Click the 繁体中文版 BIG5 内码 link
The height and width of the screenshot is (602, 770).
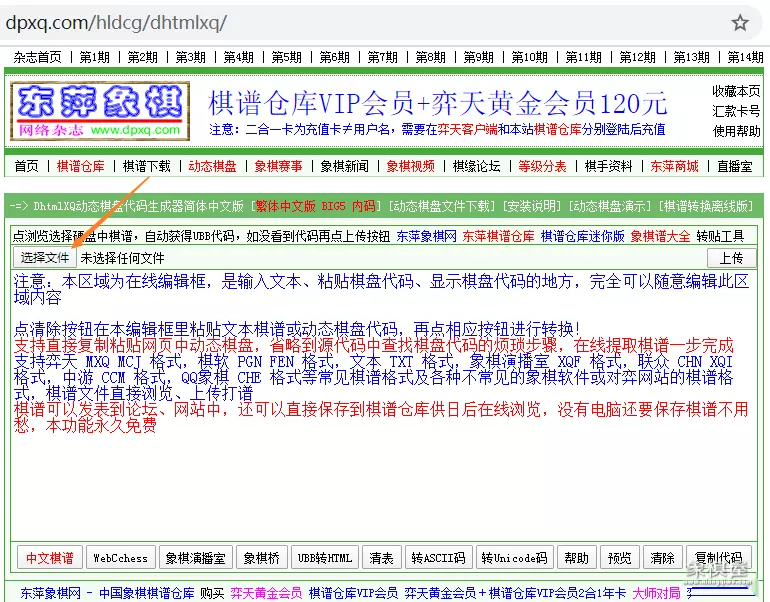tap(315, 207)
